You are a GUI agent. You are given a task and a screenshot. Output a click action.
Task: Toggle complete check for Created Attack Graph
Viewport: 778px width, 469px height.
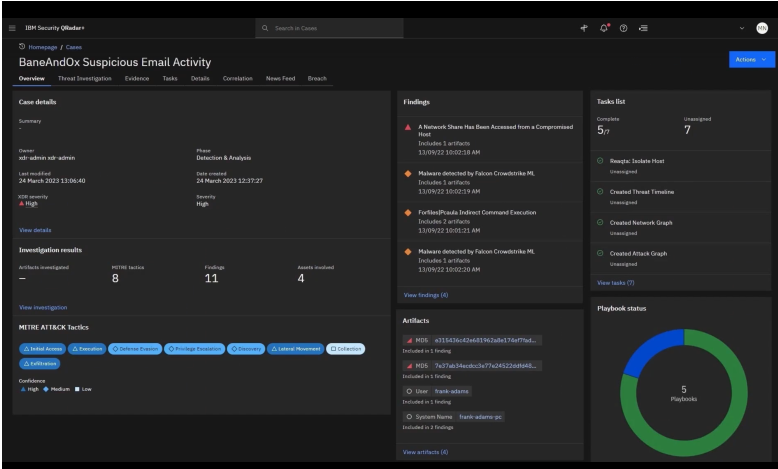point(600,253)
